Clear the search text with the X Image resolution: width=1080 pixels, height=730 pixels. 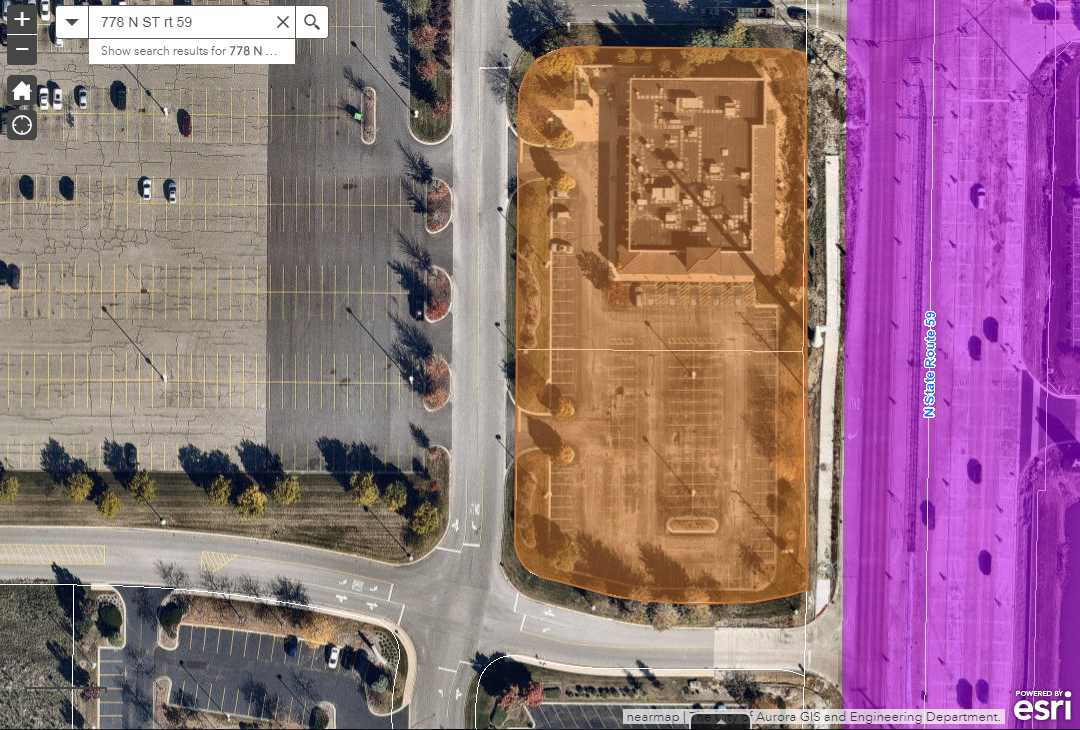283,22
